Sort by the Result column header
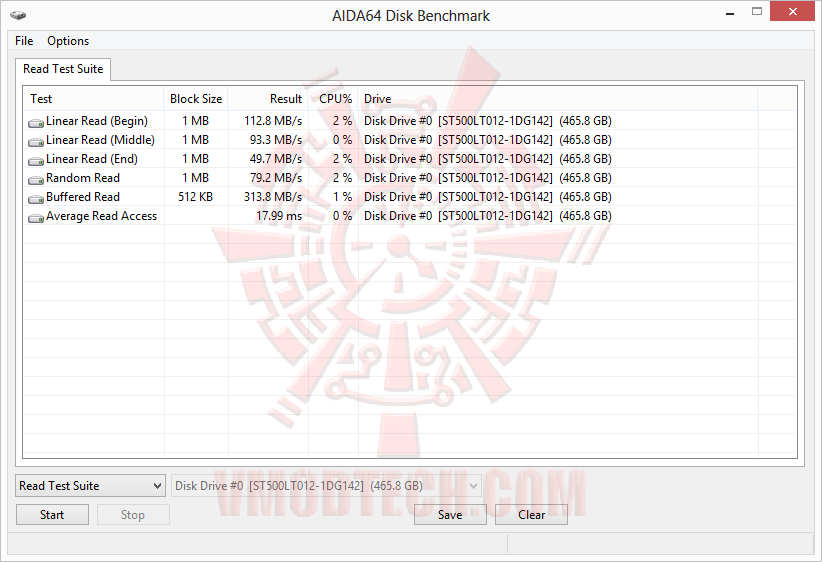 [x=268, y=99]
